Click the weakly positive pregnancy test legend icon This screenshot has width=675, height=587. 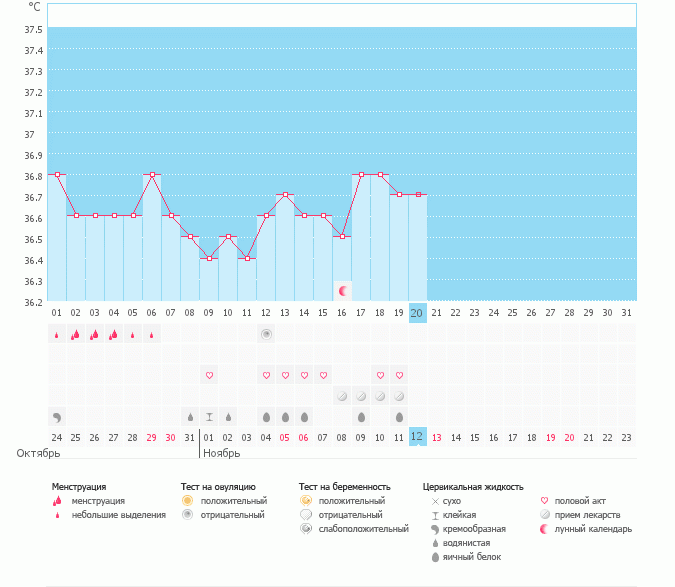305,528
